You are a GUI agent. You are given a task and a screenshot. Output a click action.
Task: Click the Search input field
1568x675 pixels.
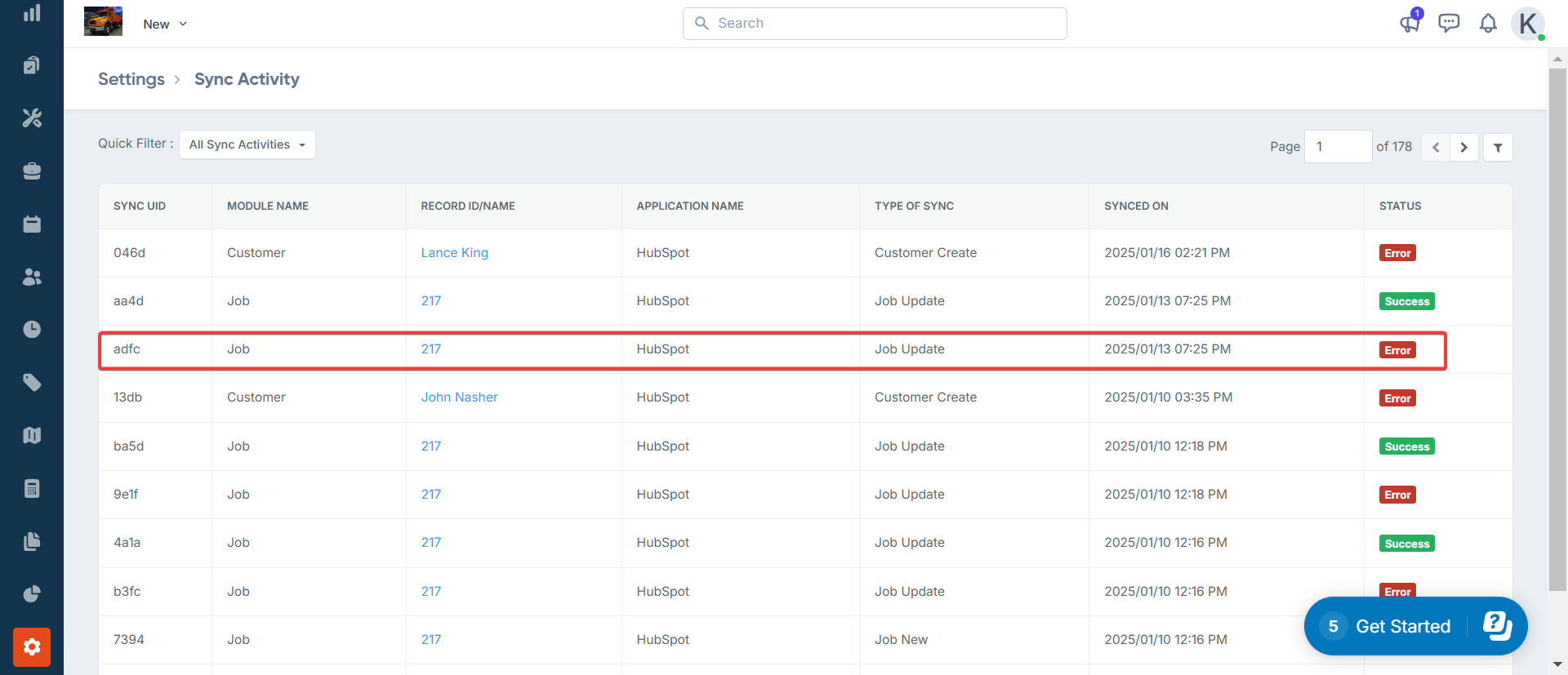pos(875,24)
